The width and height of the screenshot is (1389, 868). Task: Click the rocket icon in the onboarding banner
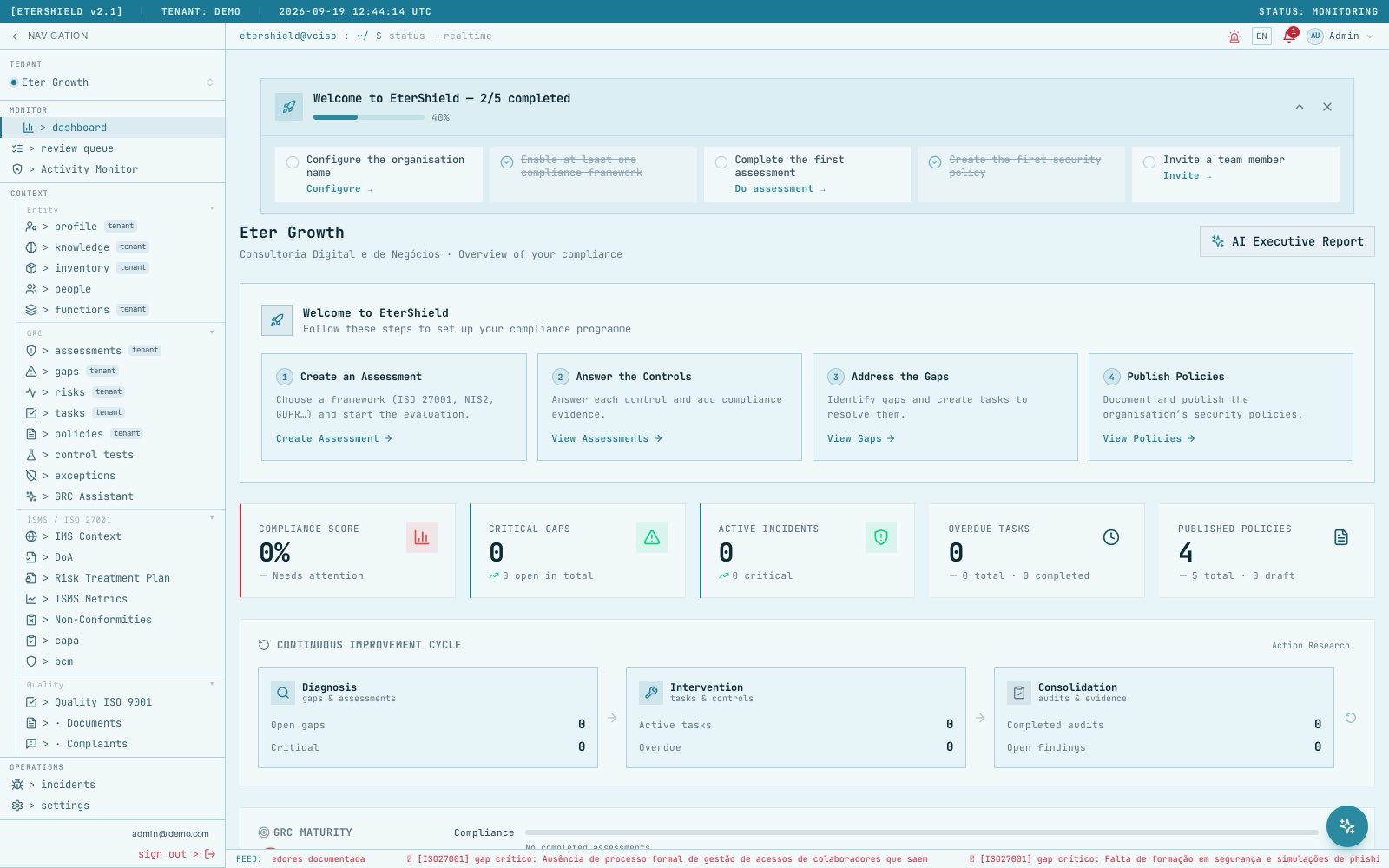pyautogui.click(x=289, y=107)
